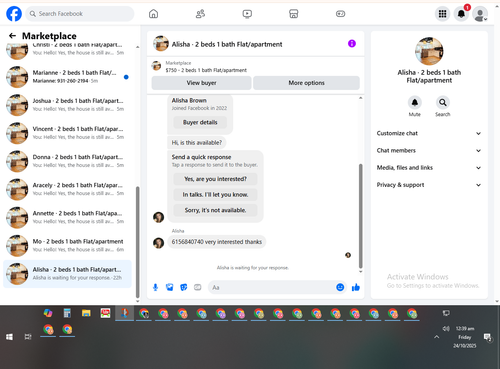Image resolution: width=500 pixels, height=369 pixels.
Task: Expand Media, files and links section
Action: (429, 168)
